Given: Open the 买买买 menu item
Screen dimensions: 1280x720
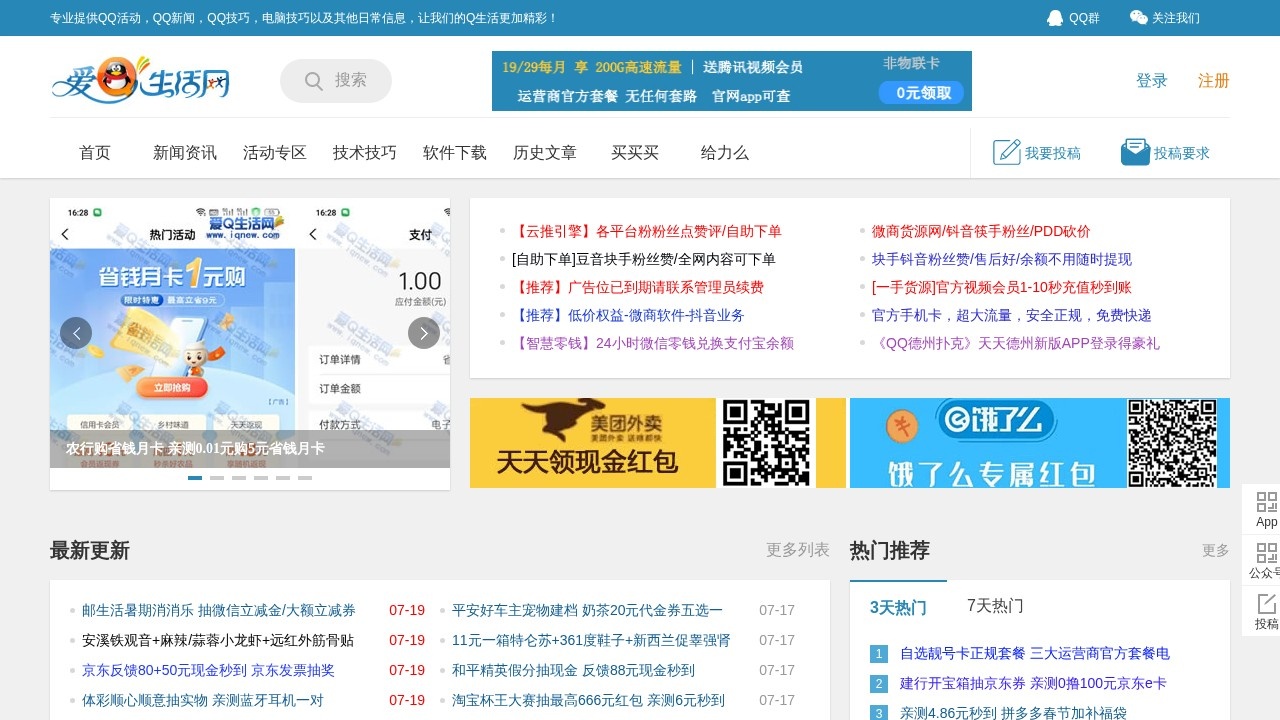Looking at the screenshot, I should pos(635,153).
